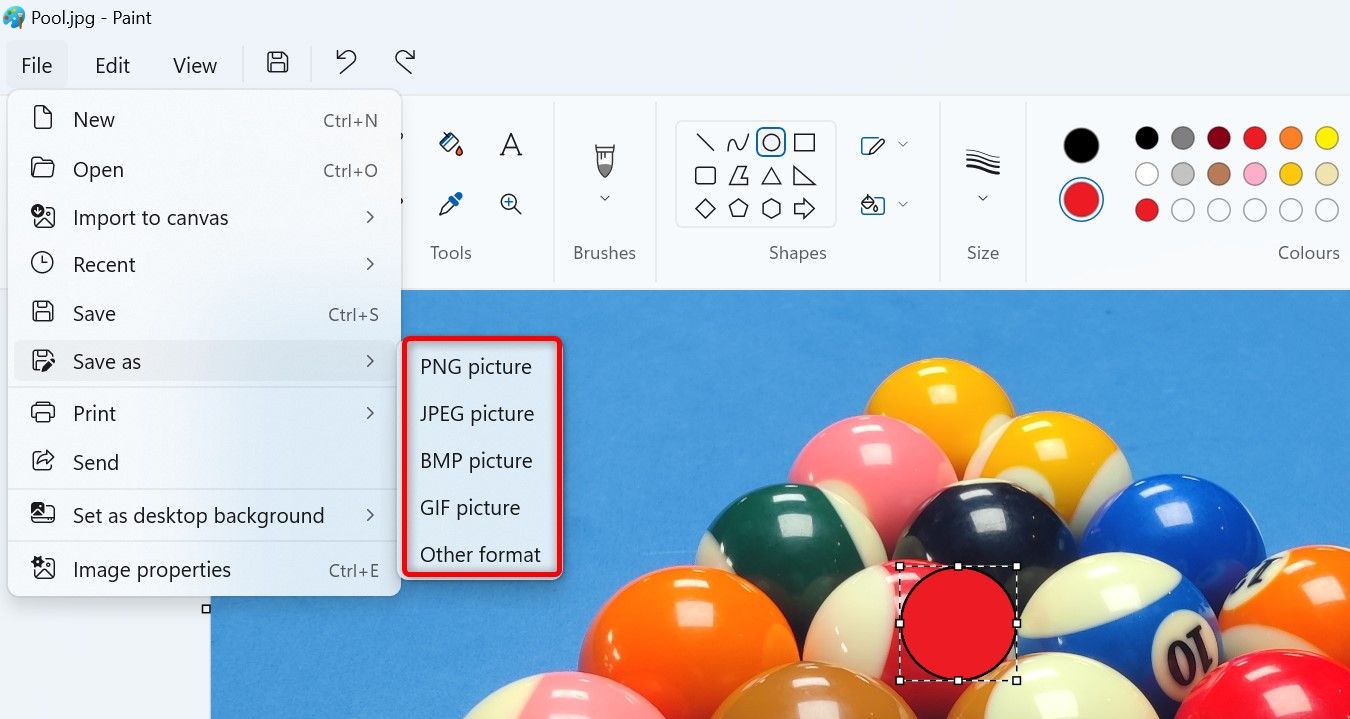This screenshot has width=1350, height=719.
Task: Expand the Set as desktop background submenu arrow
Action: [370, 515]
